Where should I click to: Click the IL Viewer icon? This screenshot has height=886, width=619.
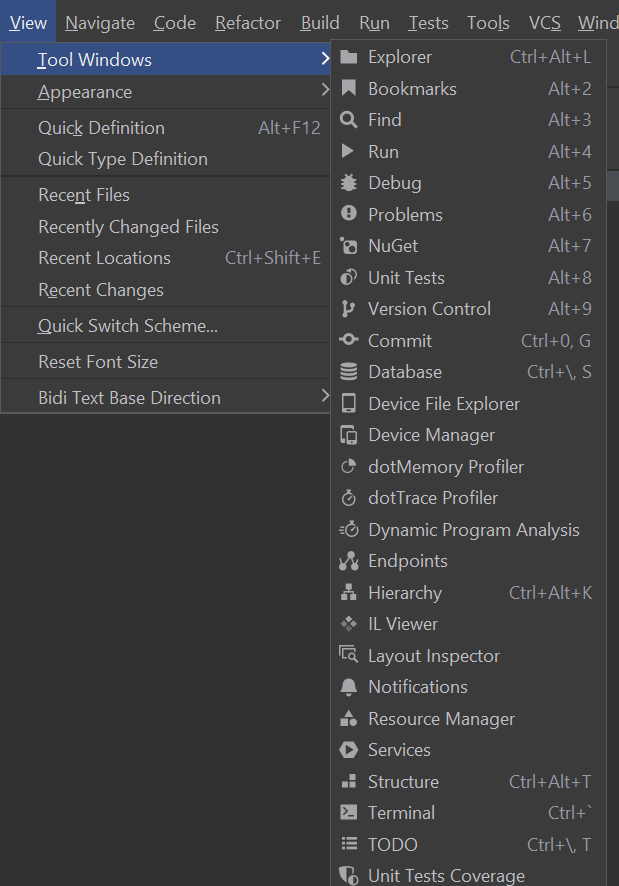tap(350, 623)
